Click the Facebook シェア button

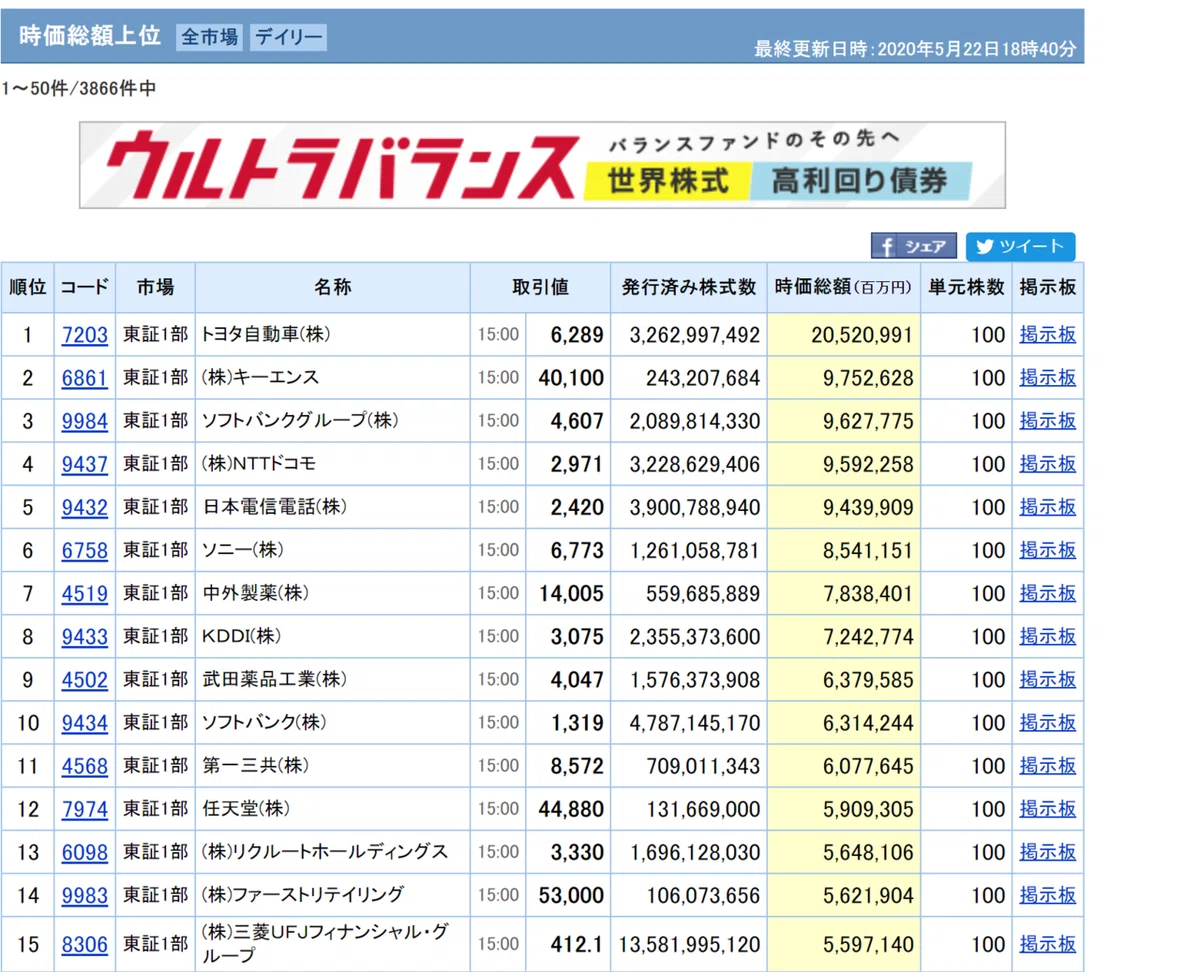(914, 246)
